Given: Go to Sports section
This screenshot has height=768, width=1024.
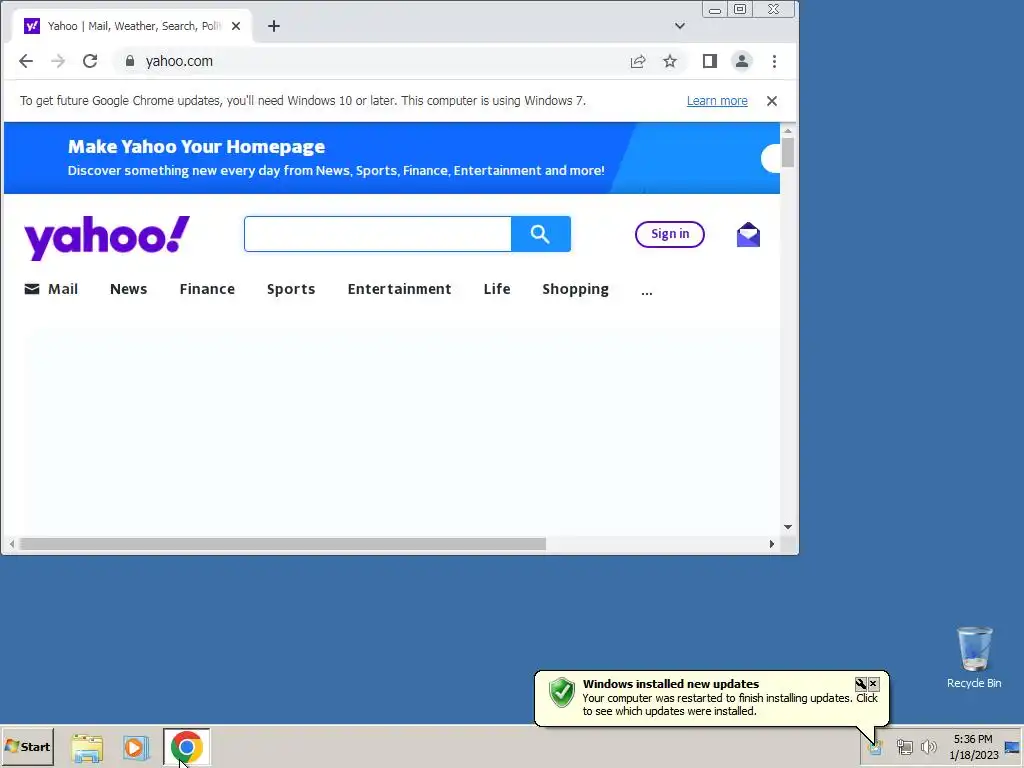Looking at the screenshot, I should pos(291,289).
